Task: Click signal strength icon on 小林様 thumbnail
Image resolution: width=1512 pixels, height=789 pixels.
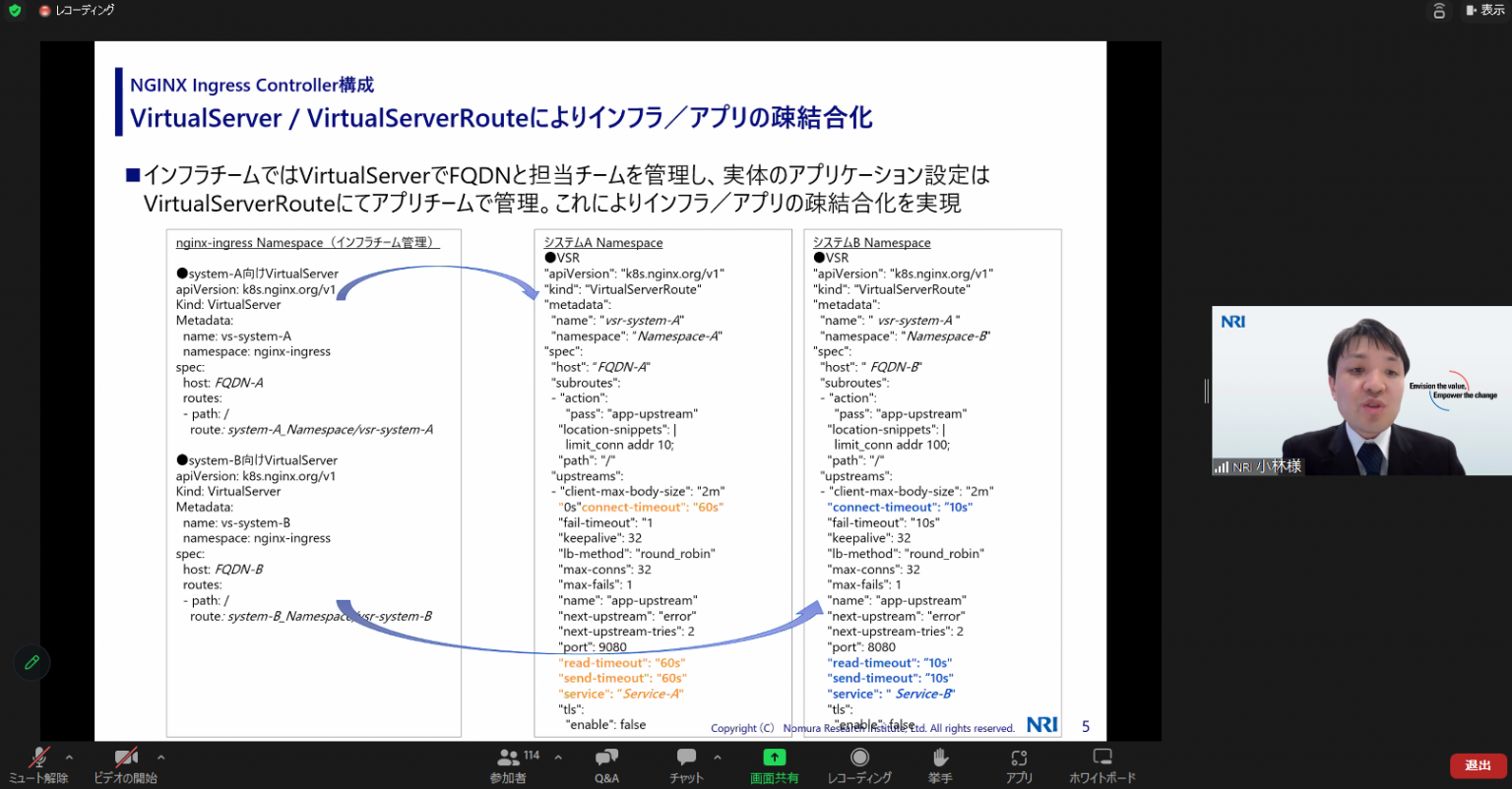Action: click(1222, 467)
